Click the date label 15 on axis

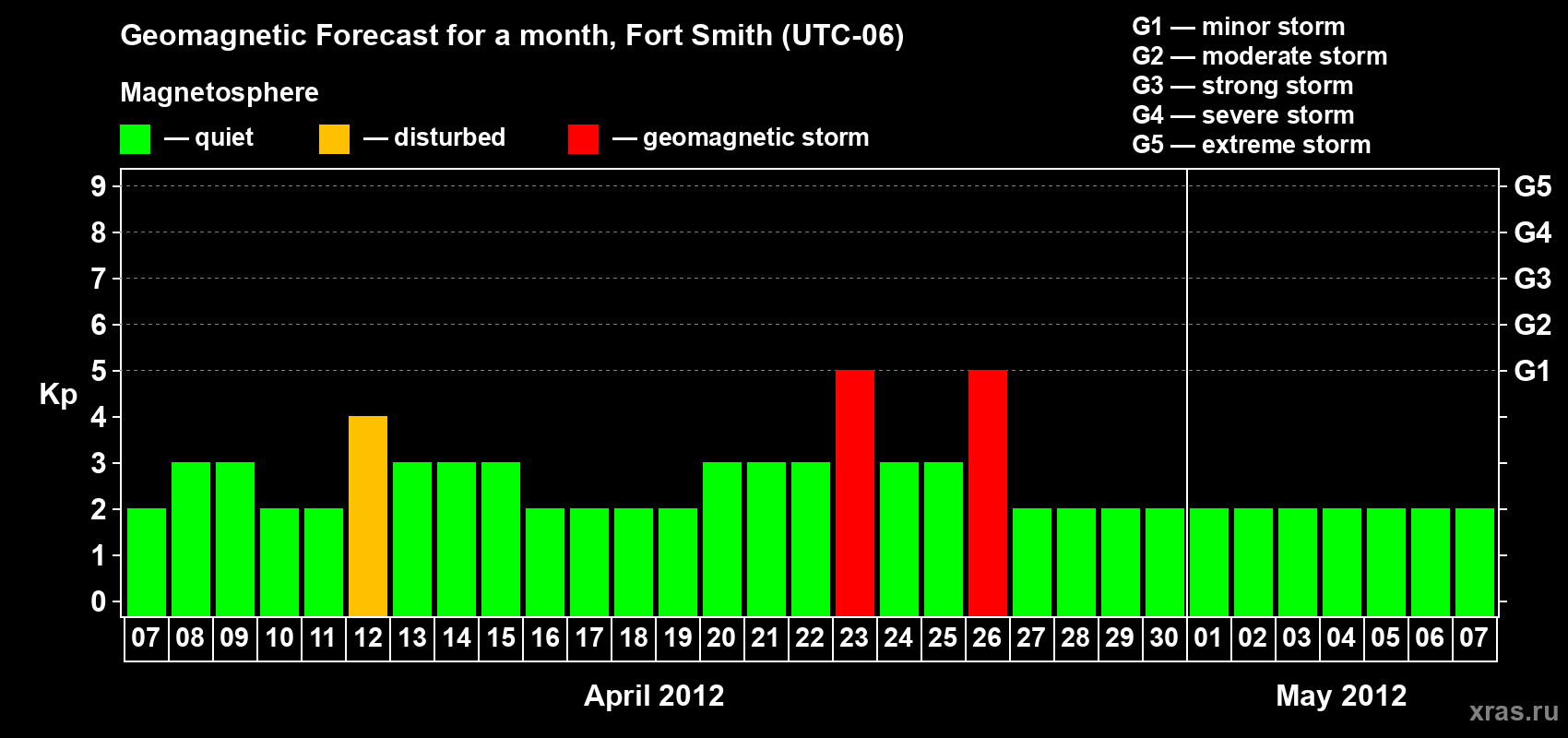point(501,638)
